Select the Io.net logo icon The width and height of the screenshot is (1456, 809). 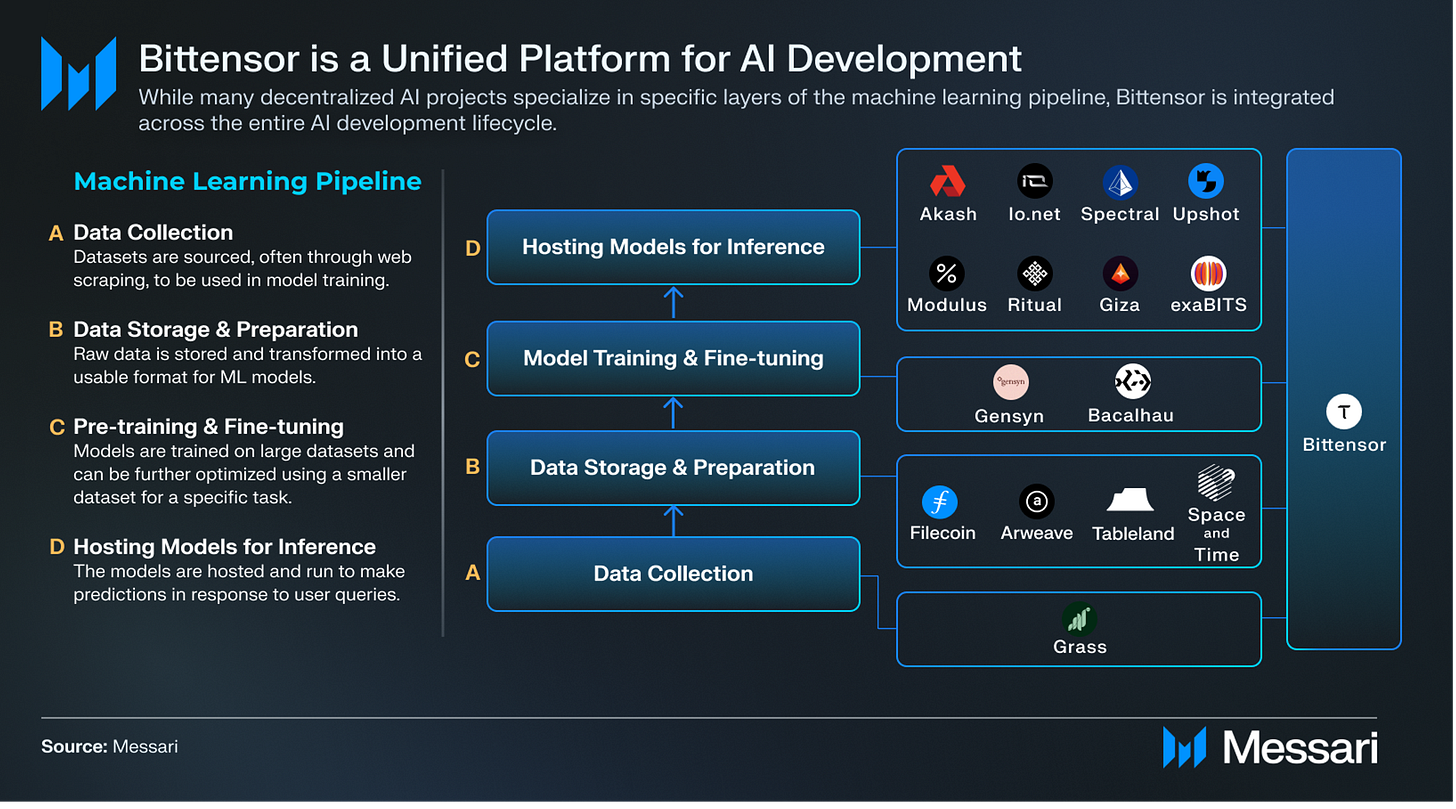1034,181
